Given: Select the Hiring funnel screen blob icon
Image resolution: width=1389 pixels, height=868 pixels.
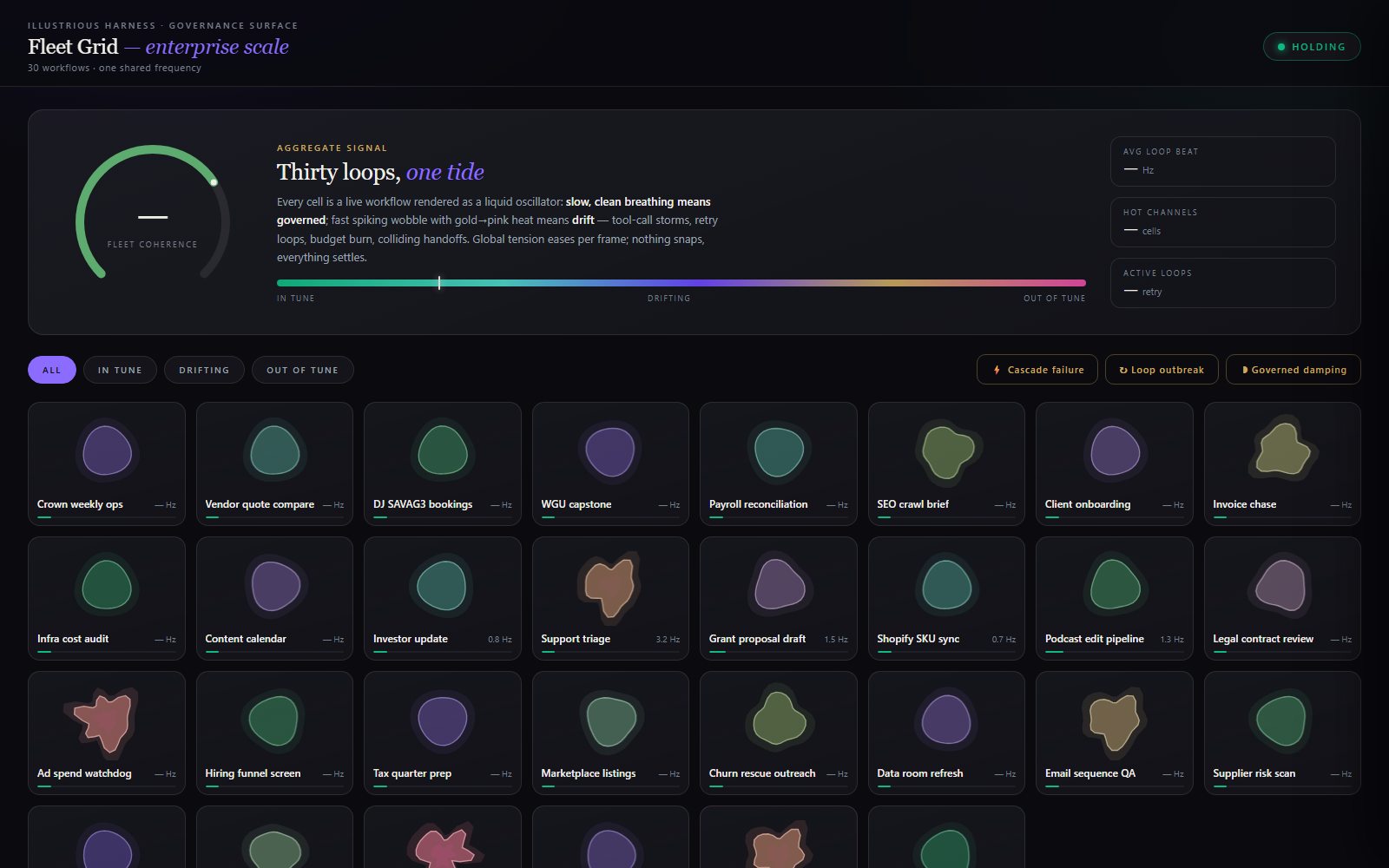Looking at the screenshot, I should pos(273,721).
